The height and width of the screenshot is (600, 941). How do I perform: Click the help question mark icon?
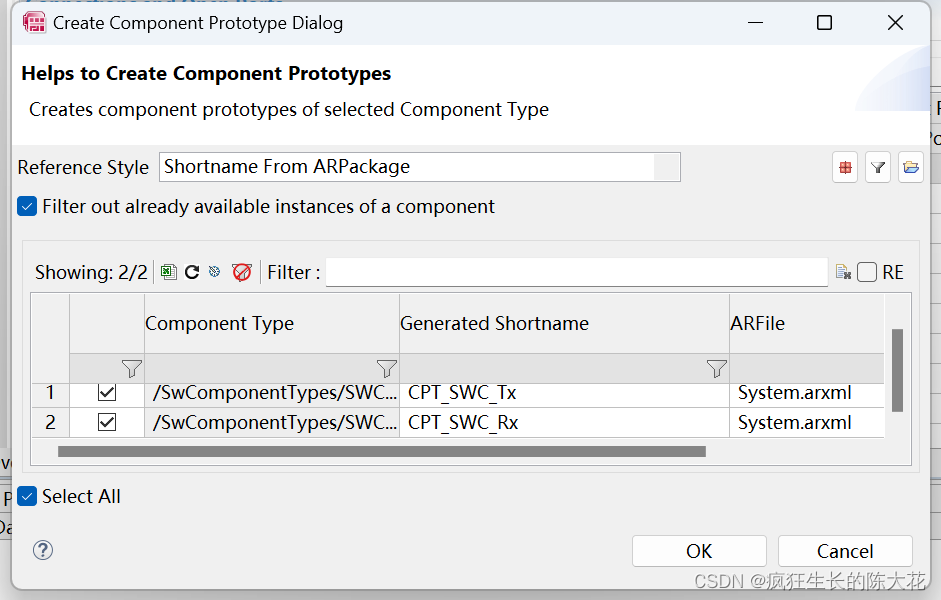(x=43, y=550)
